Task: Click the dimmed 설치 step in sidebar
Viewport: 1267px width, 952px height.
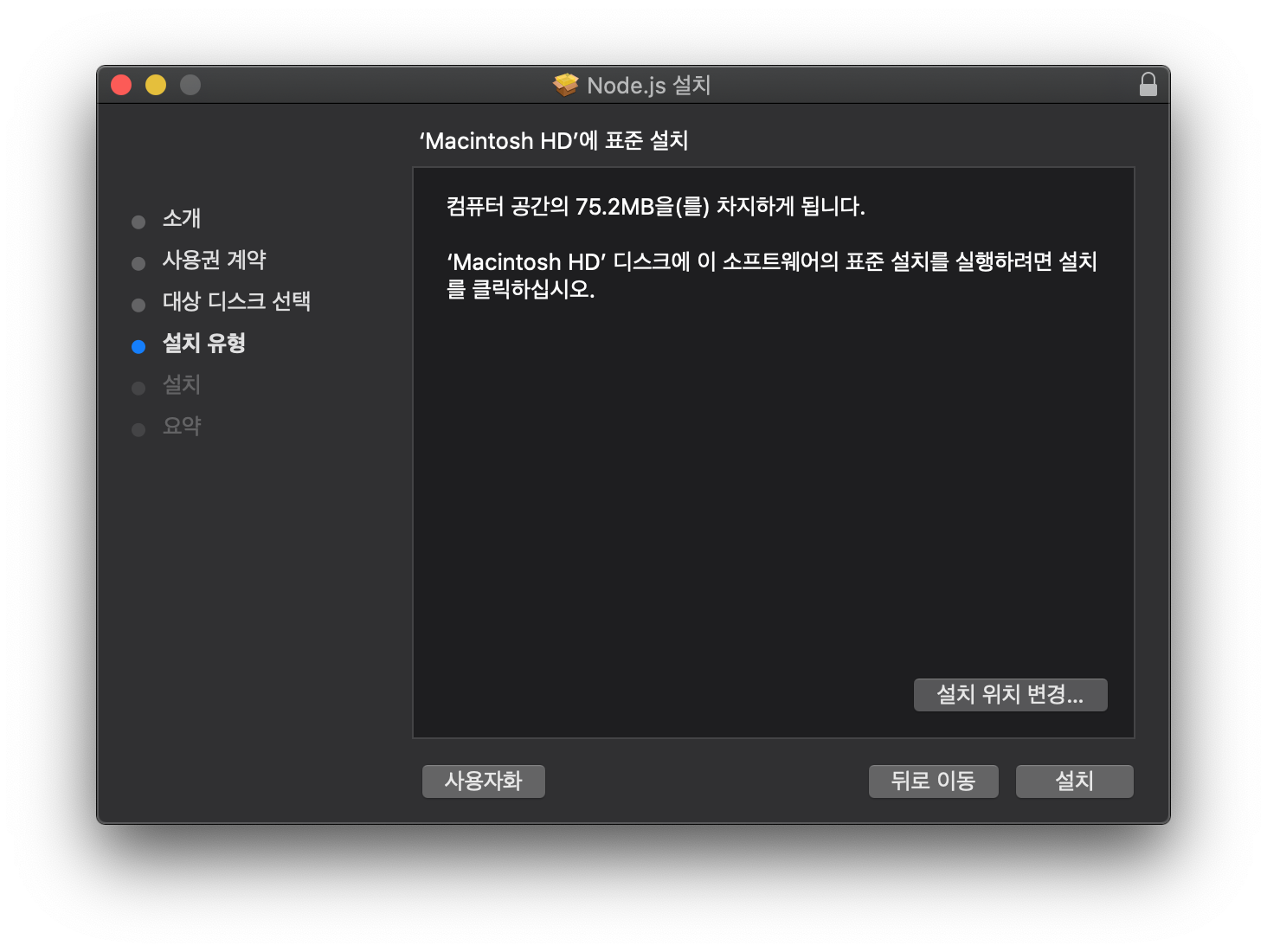Action: (x=182, y=384)
